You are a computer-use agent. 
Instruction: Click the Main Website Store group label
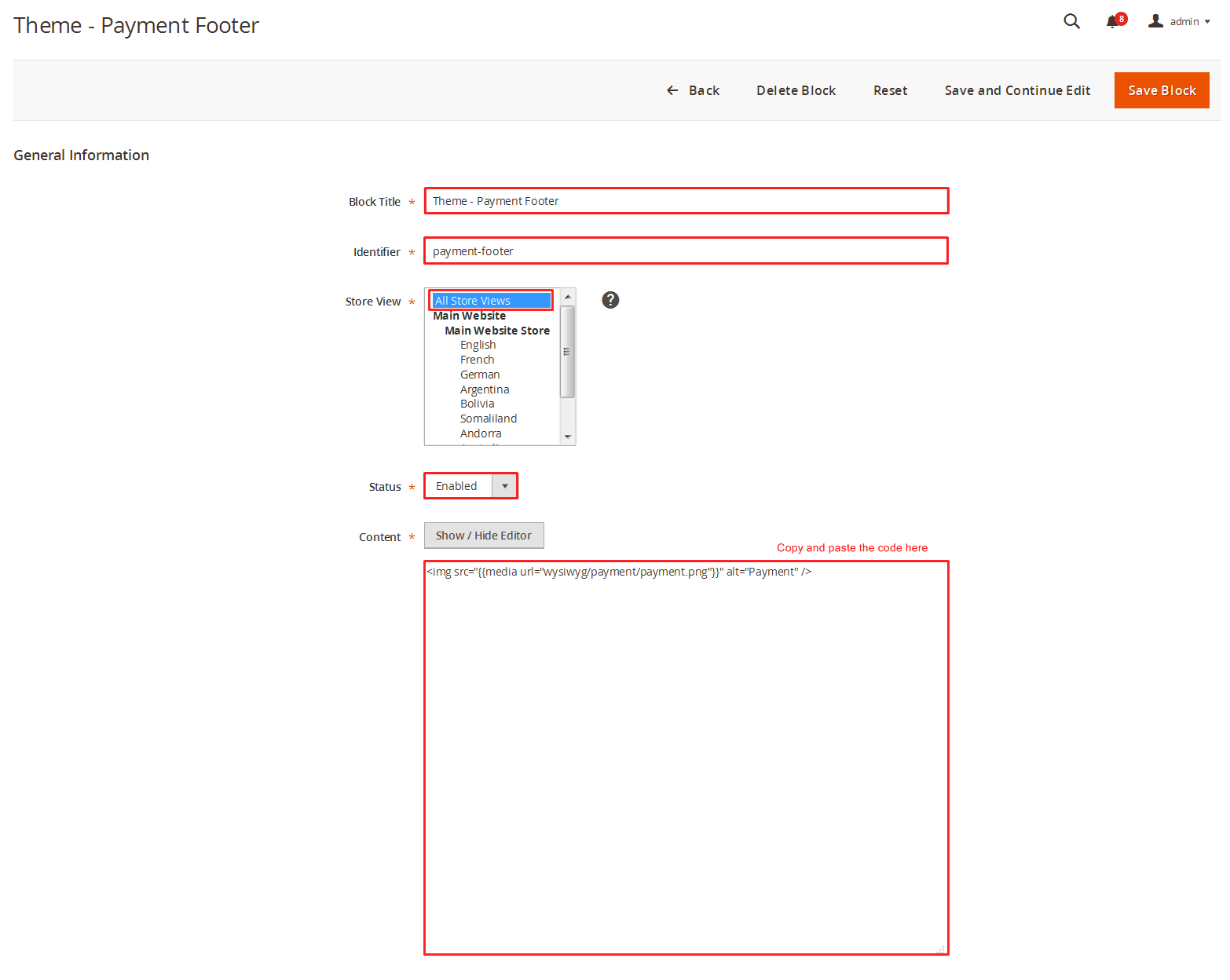click(496, 331)
